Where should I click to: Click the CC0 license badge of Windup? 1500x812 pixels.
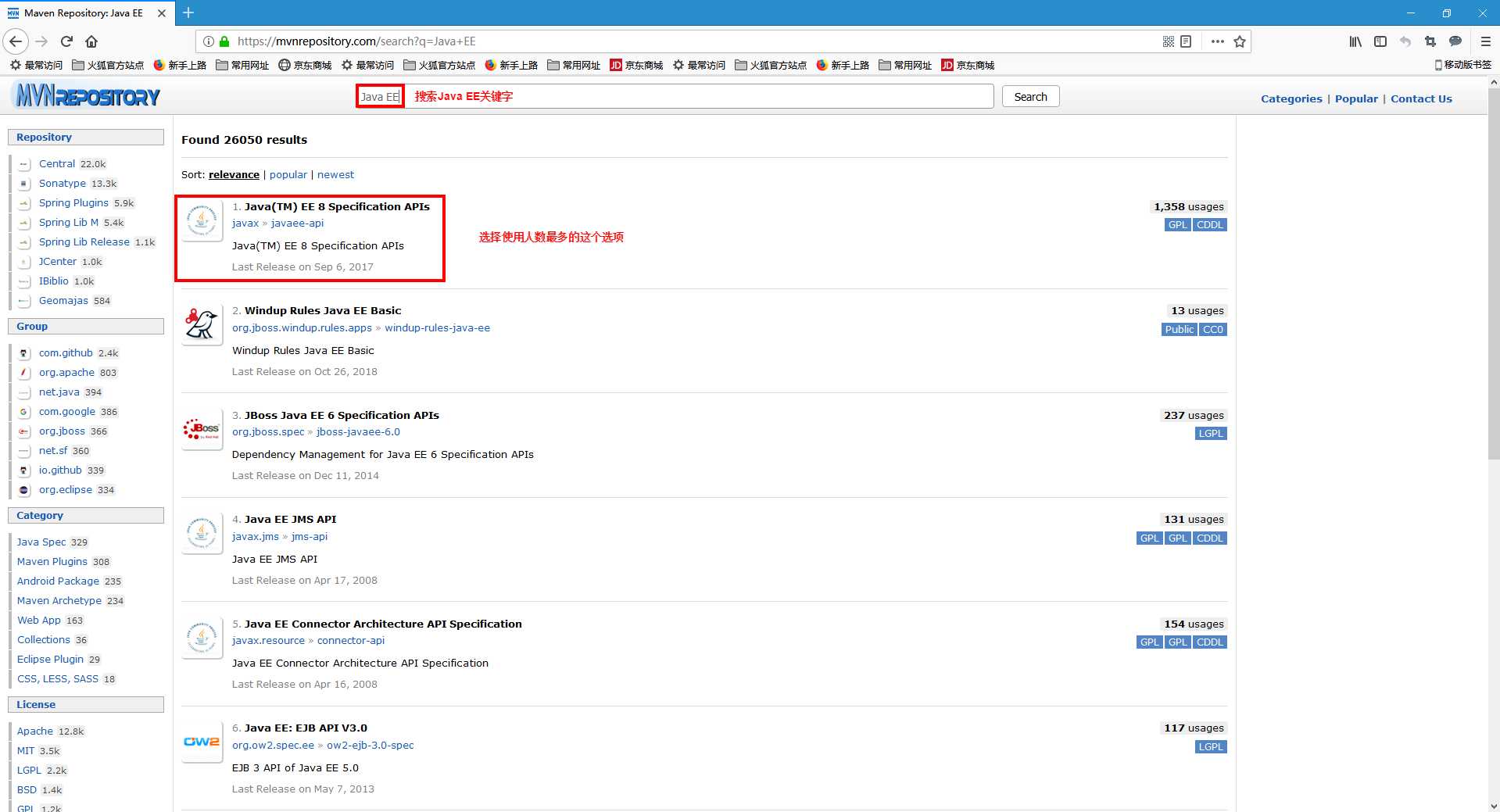click(x=1213, y=329)
